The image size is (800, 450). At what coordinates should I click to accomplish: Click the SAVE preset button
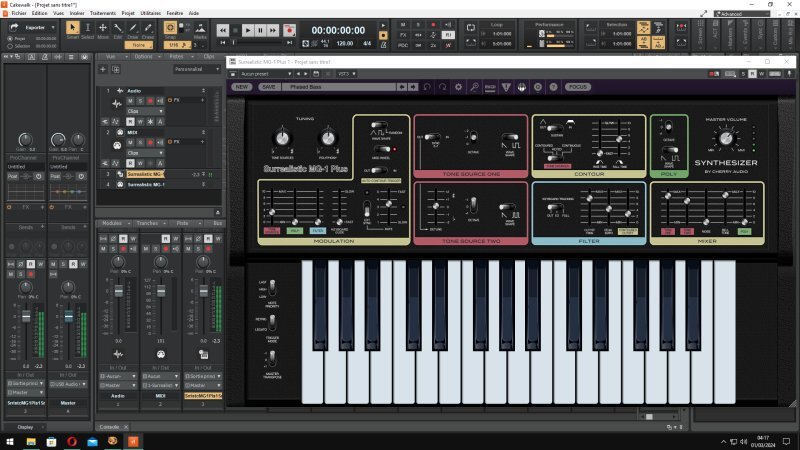pyautogui.click(x=269, y=87)
